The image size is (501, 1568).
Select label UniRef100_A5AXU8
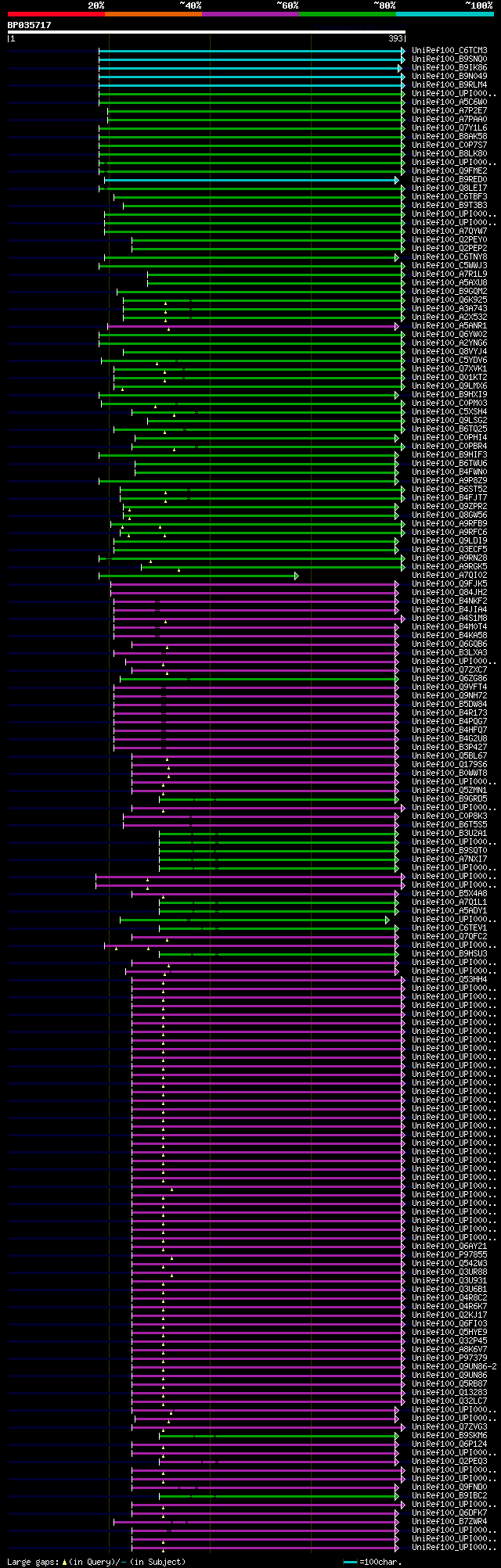(449, 282)
